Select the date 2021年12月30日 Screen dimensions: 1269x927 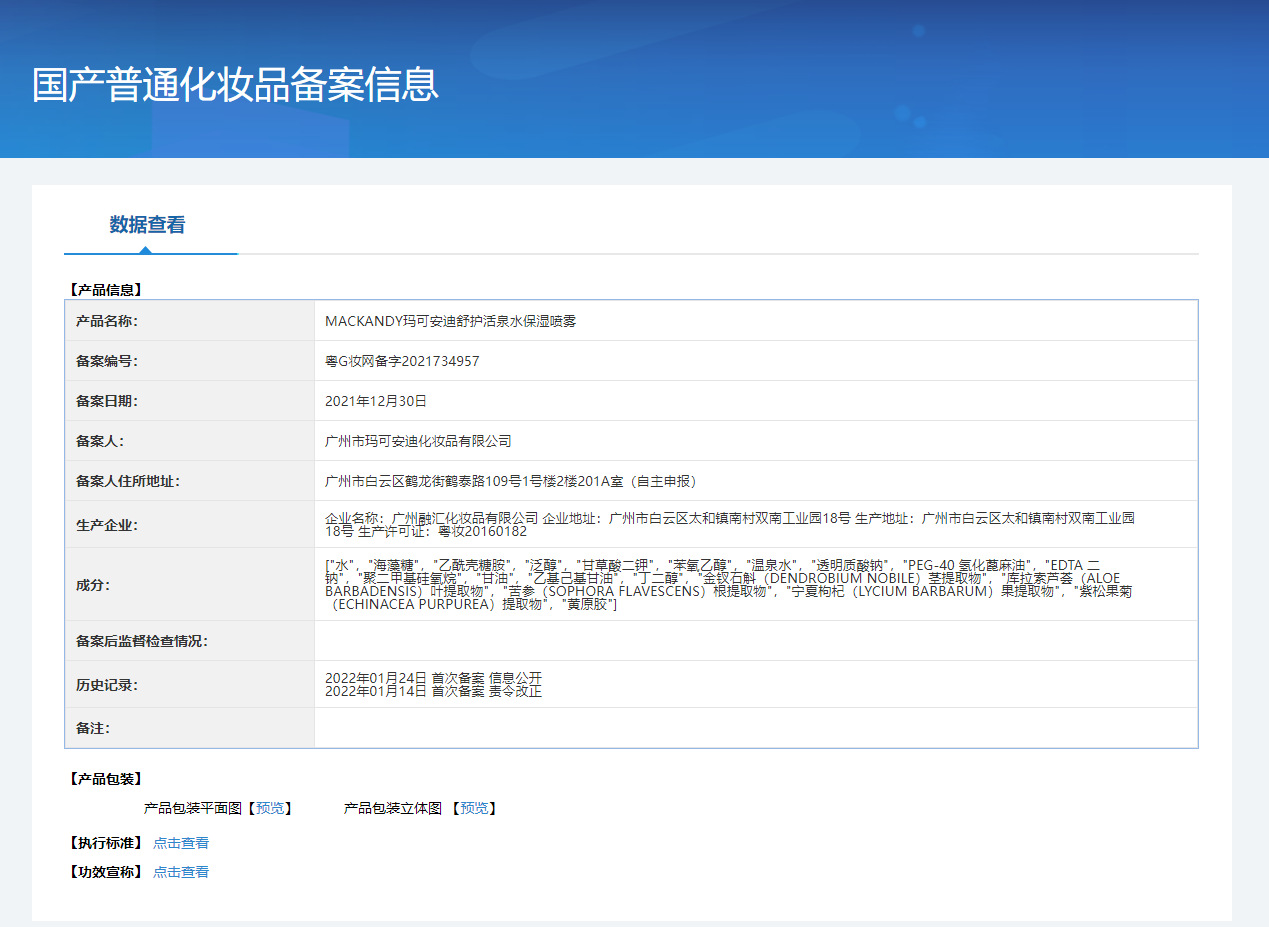[376, 401]
